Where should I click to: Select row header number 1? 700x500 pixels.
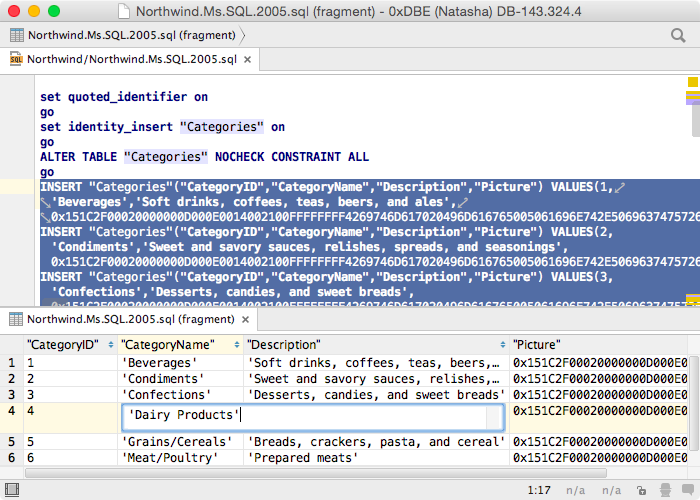click(12, 362)
